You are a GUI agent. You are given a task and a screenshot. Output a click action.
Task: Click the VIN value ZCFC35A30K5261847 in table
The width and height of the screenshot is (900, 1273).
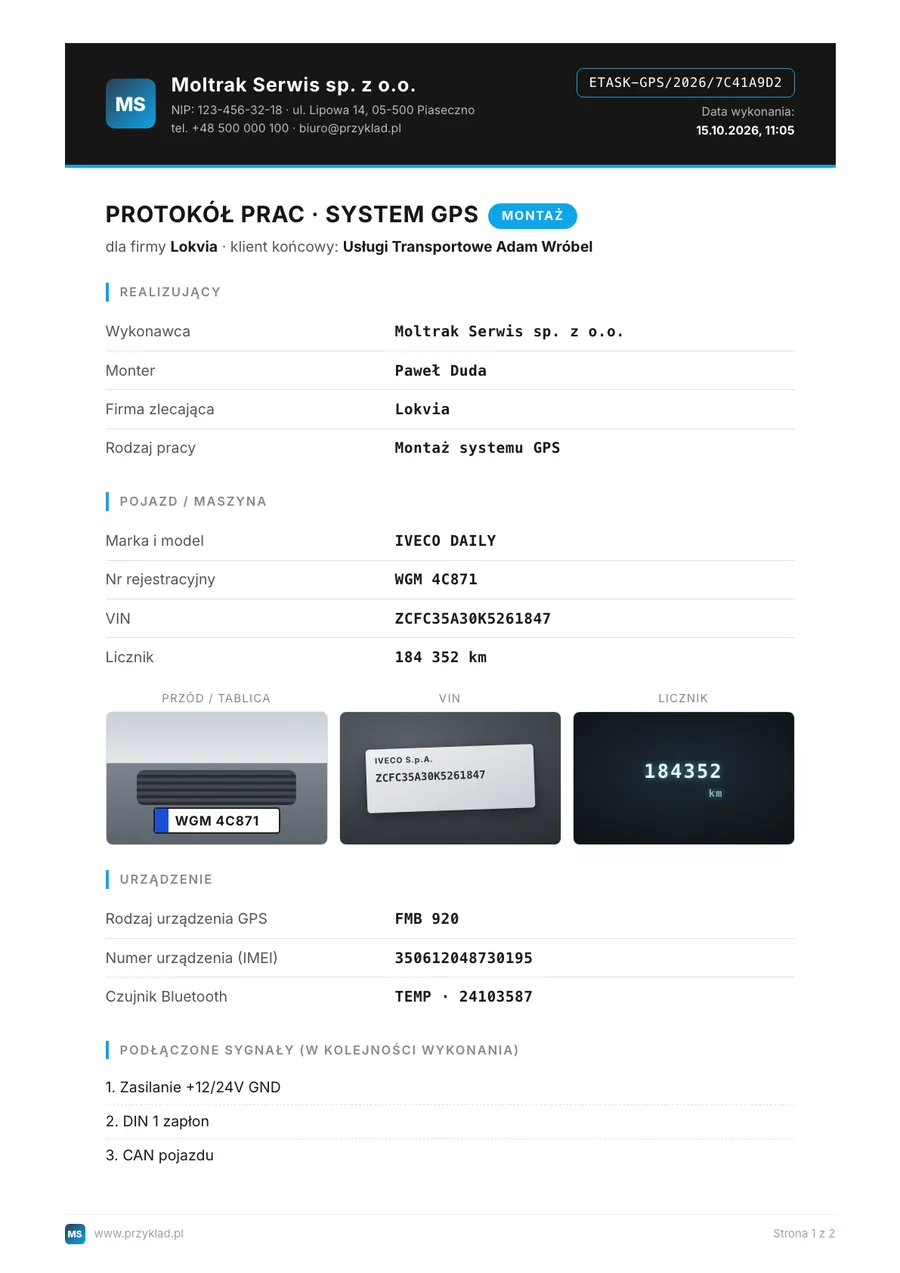coord(473,619)
